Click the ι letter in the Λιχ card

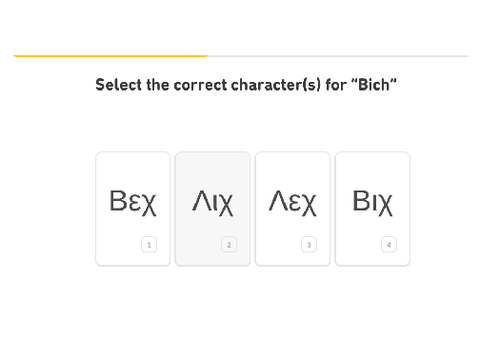[x=215, y=203]
